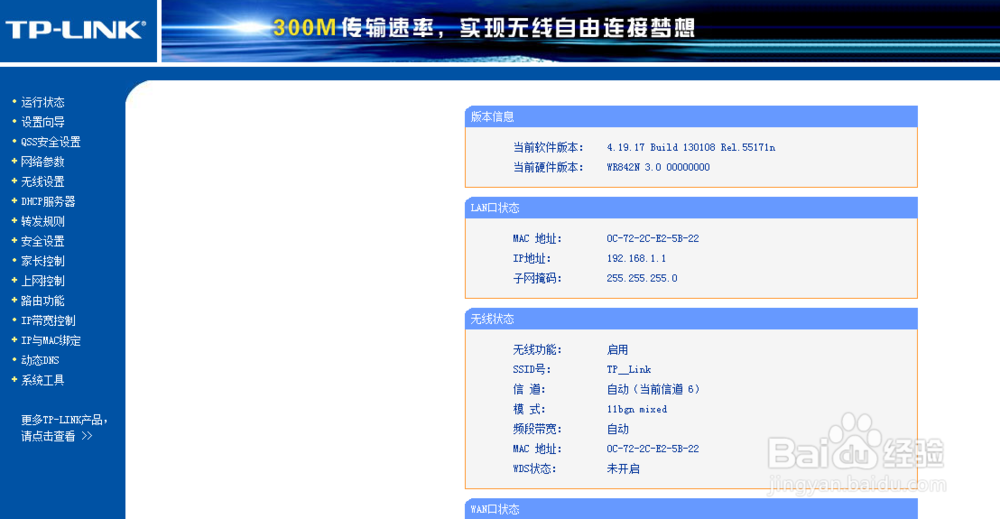Click the LAN口状态 MAC address value

click(652, 238)
